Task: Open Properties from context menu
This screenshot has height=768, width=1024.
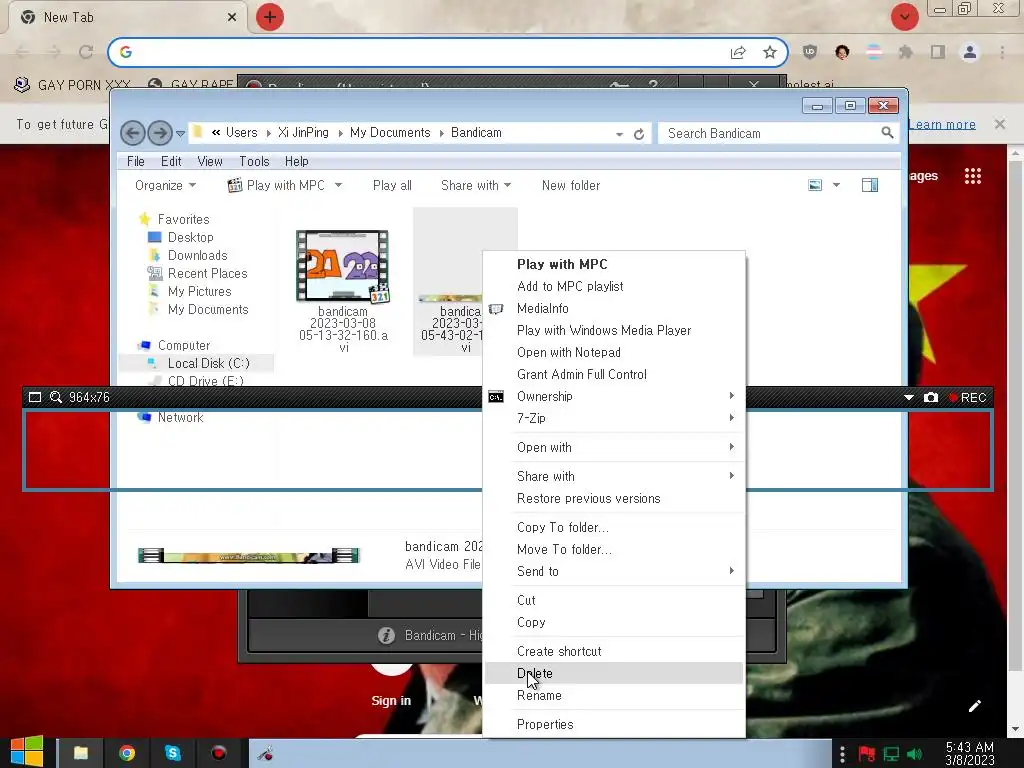Action: pyautogui.click(x=614, y=724)
